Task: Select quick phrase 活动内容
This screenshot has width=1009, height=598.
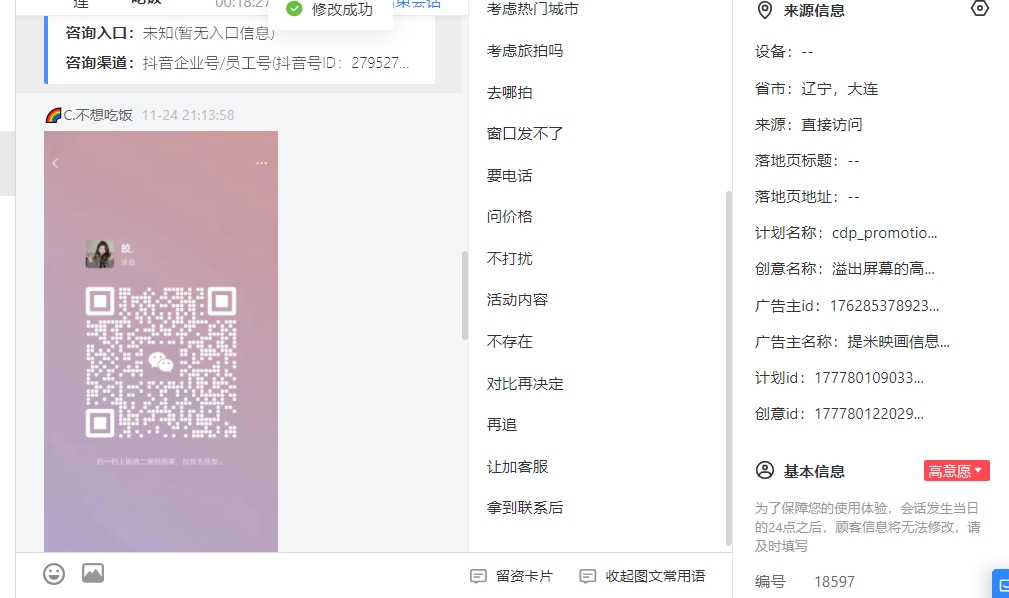Action: click(x=517, y=300)
